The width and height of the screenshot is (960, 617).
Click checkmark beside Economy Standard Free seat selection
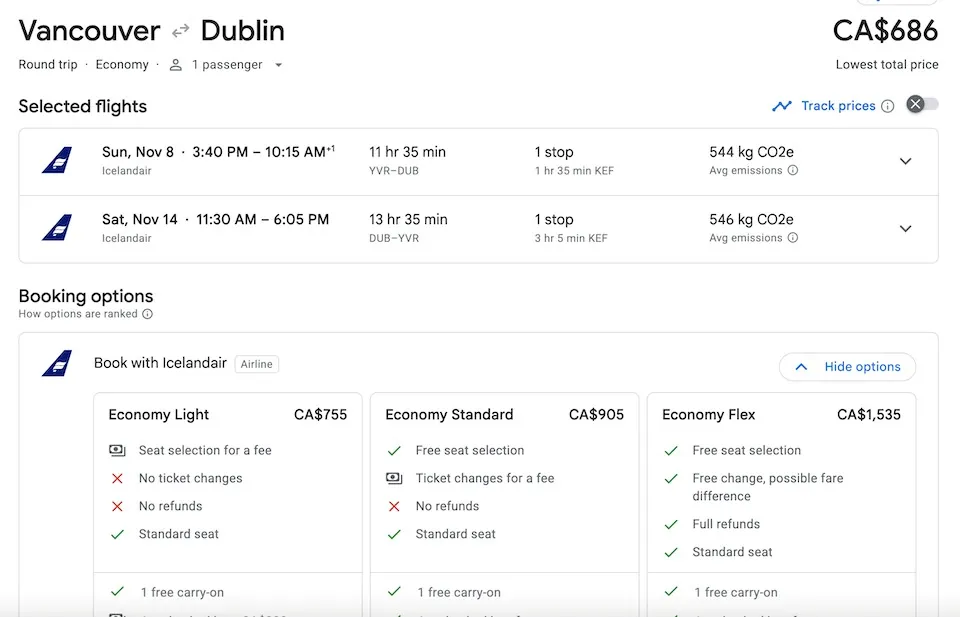coord(394,451)
